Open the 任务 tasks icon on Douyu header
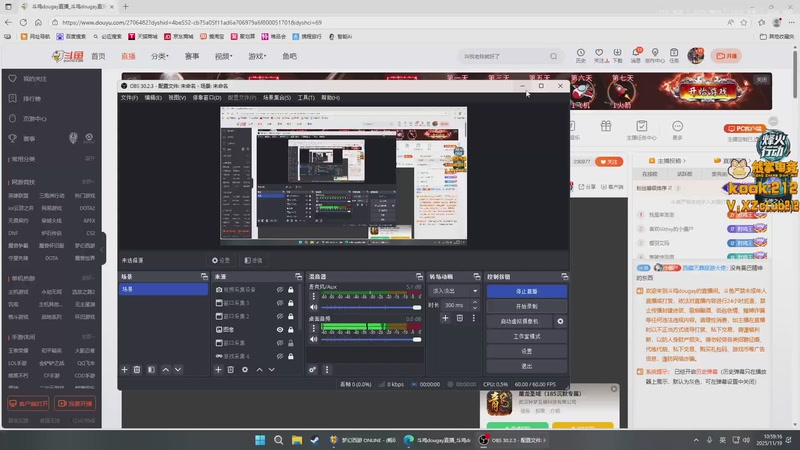The height and width of the screenshot is (450, 800). pyautogui.click(x=674, y=55)
